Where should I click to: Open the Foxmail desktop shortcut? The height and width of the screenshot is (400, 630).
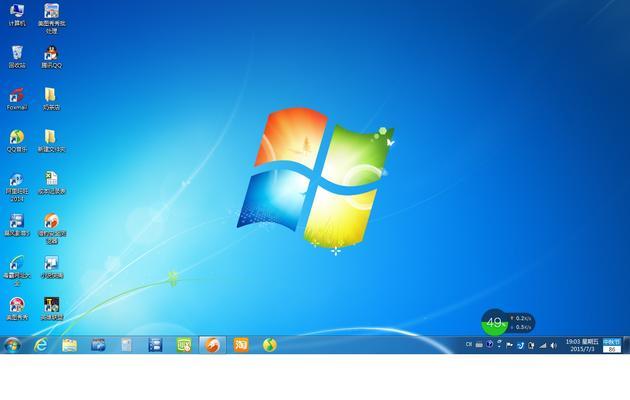[17, 99]
